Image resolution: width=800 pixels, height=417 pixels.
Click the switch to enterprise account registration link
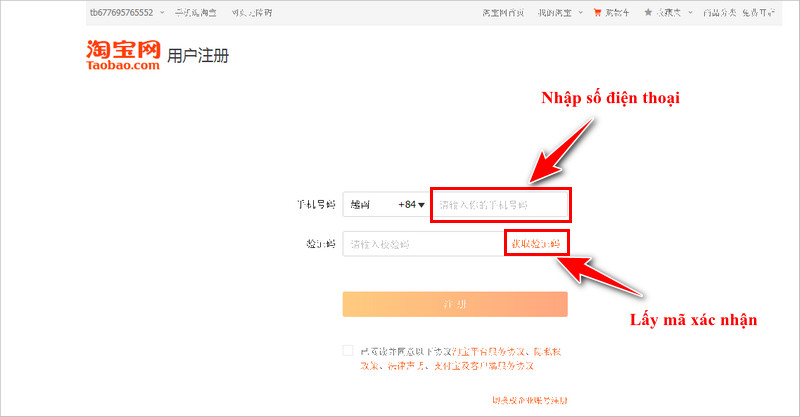pos(529,400)
